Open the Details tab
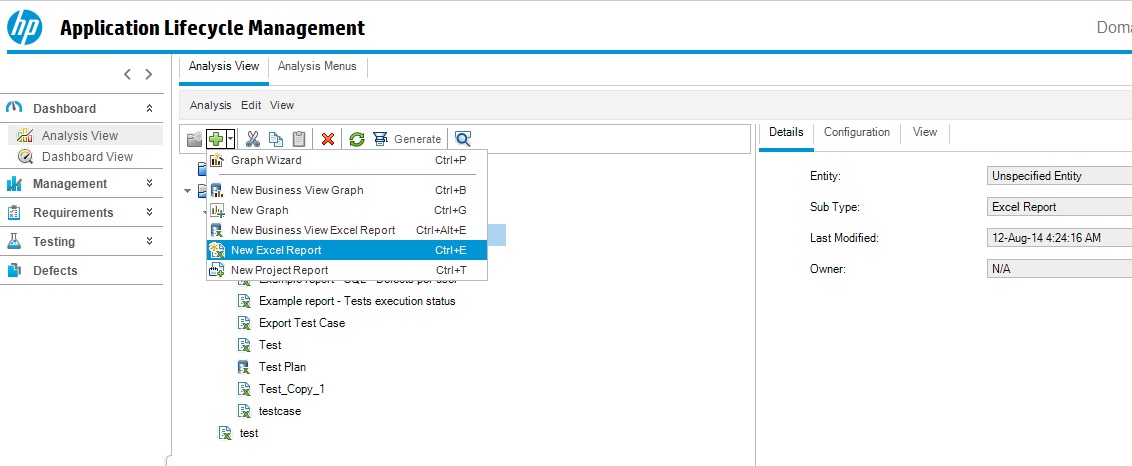This screenshot has height=466, width=1132. click(x=786, y=133)
